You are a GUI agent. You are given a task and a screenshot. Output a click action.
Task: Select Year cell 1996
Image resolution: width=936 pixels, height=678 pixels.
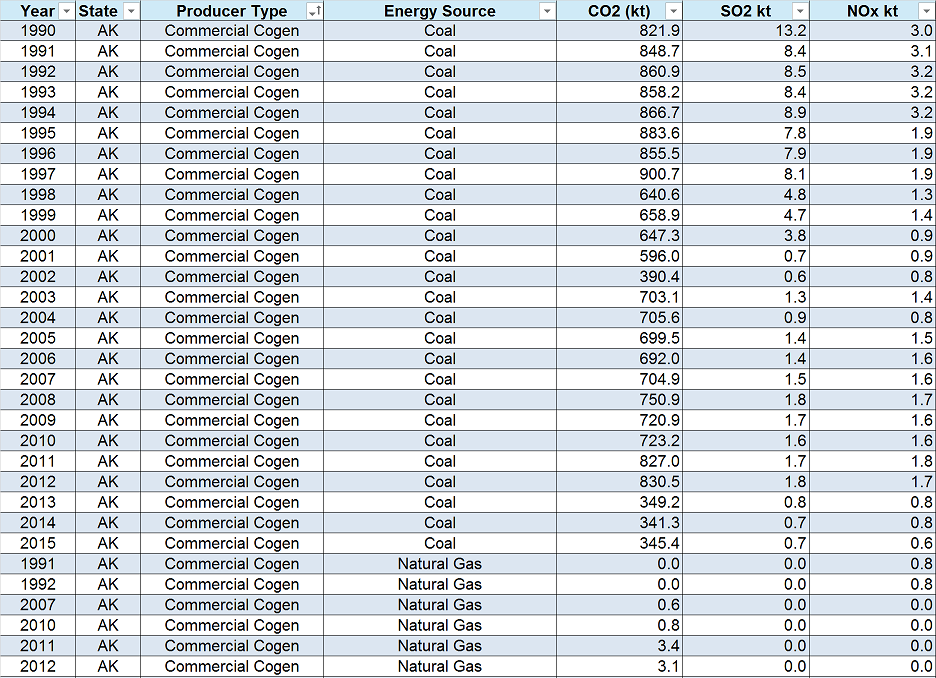[x=38, y=154]
